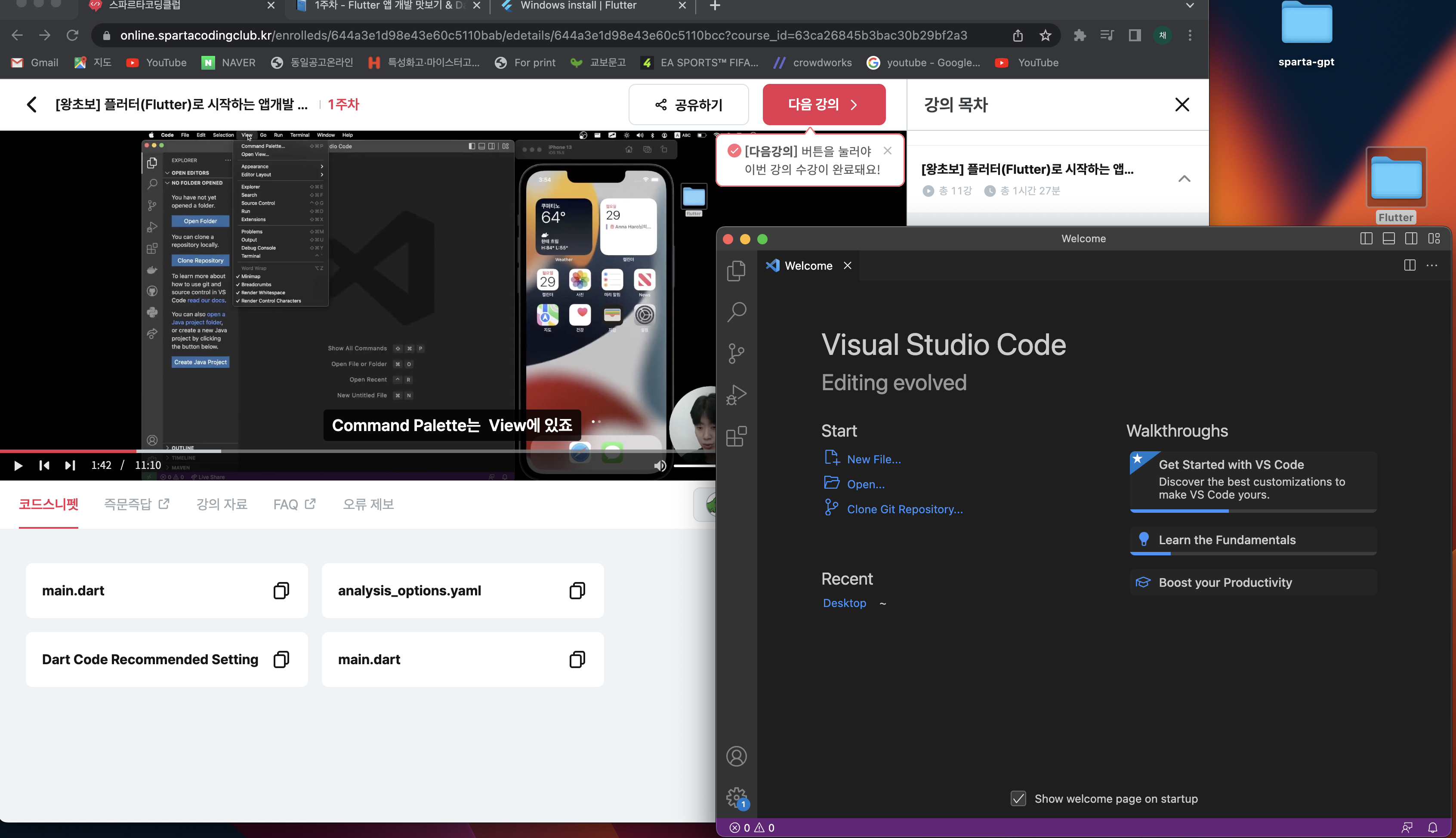Bookmark this page with the star icon

click(1045, 36)
